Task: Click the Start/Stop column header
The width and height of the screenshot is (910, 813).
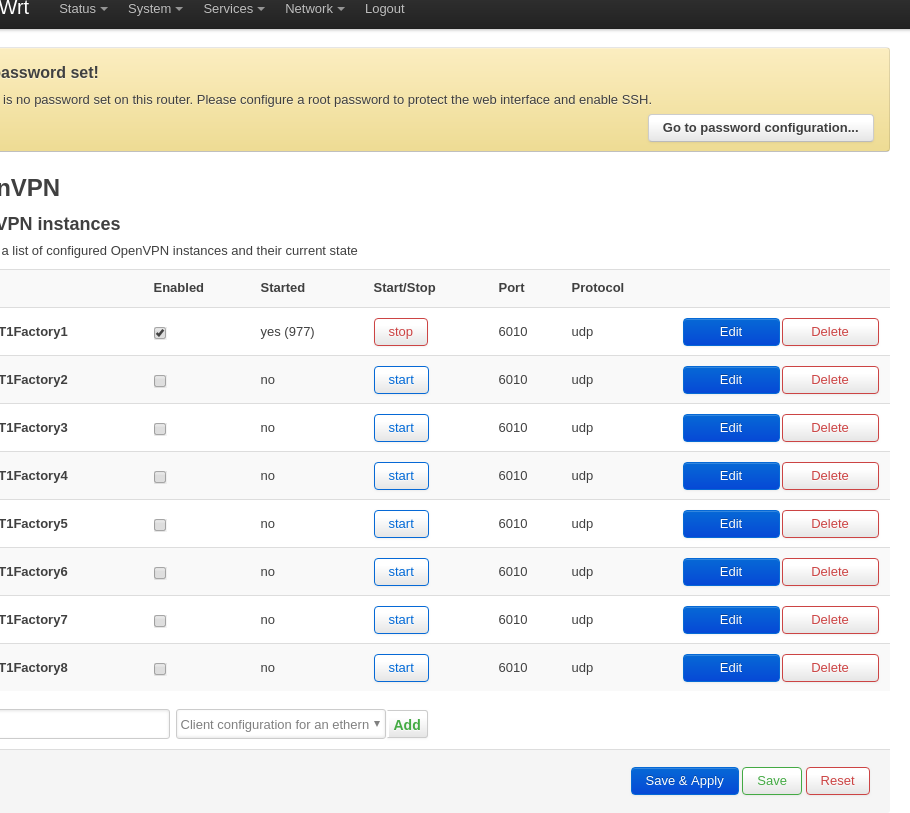Action: [404, 288]
